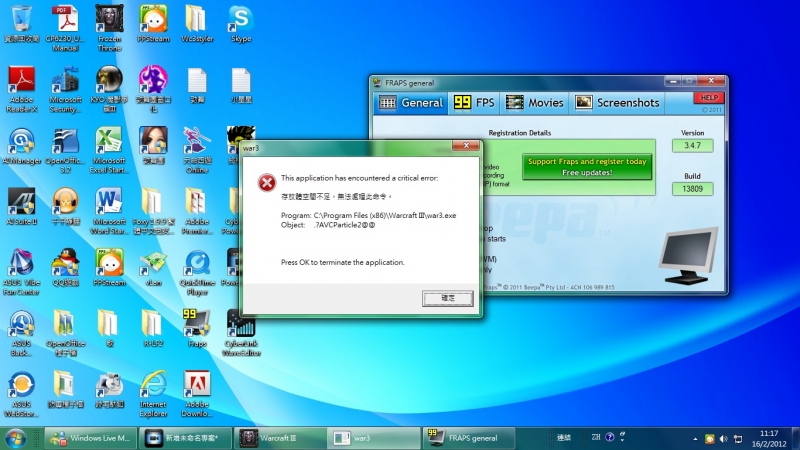Click the Build field showing 13809
The width and height of the screenshot is (800, 450).
coord(692,189)
